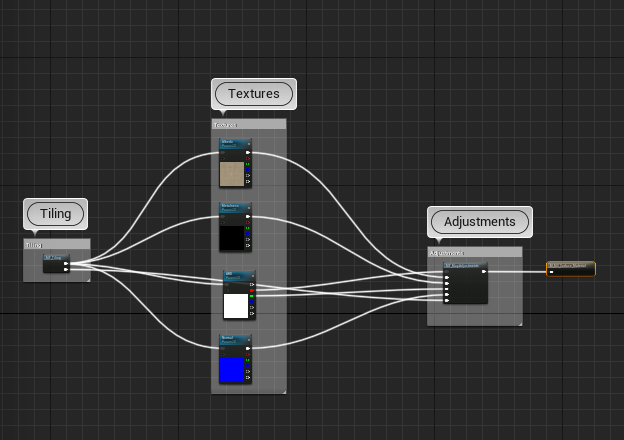
Task: Click the material output node's input pin
Action: click(x=552, y=272)
